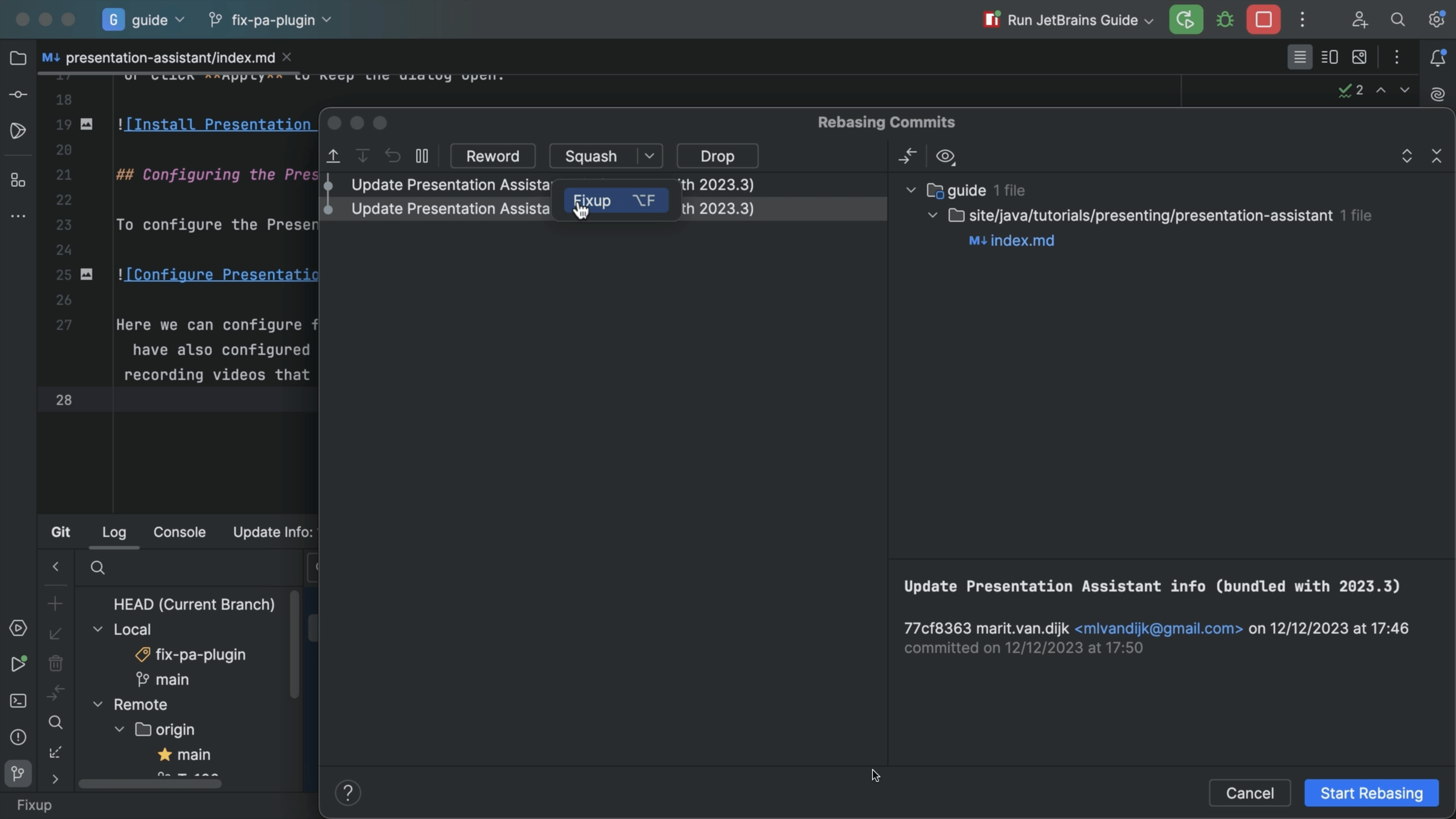Collapse the guide folder in changed files tree

tap(910, 190)
